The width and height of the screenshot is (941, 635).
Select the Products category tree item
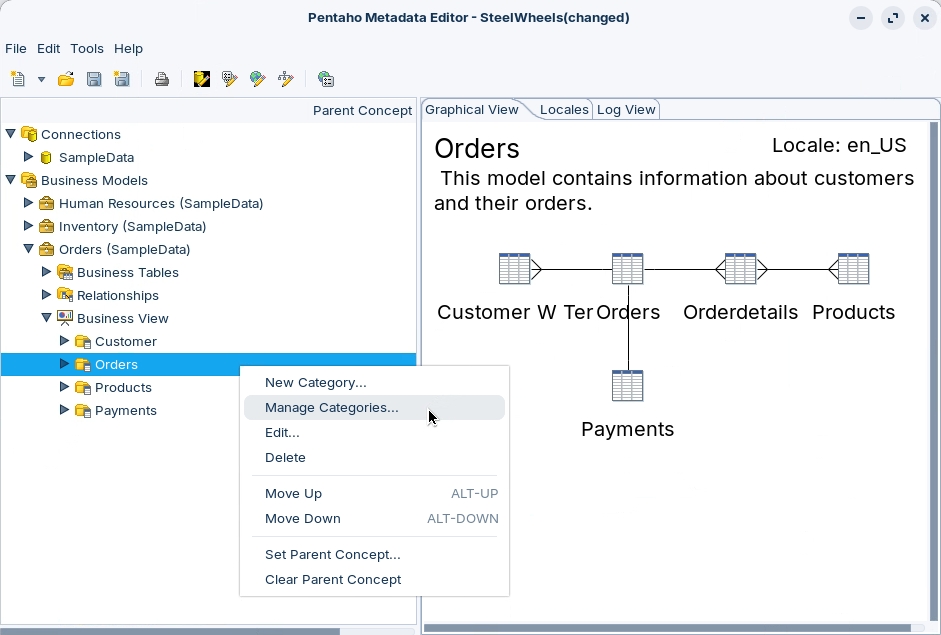pos(123,387)
